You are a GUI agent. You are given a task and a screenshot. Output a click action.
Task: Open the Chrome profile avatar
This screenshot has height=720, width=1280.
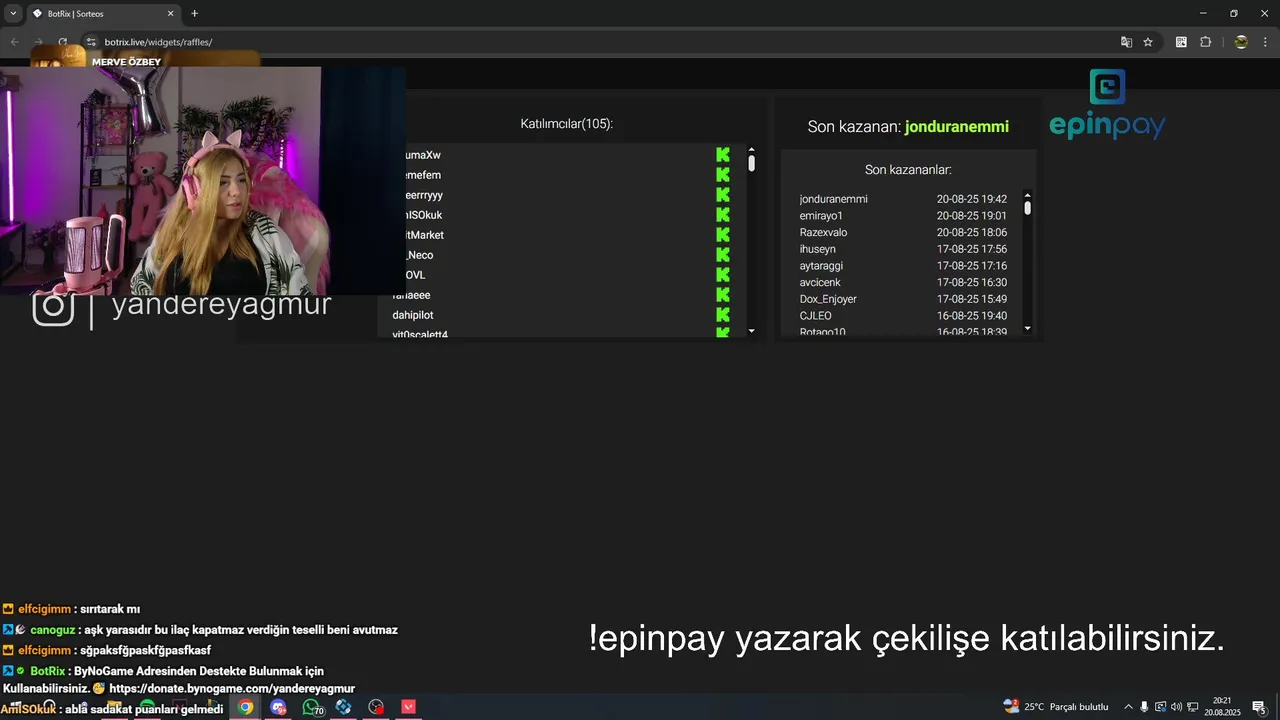coord(1241,42)
